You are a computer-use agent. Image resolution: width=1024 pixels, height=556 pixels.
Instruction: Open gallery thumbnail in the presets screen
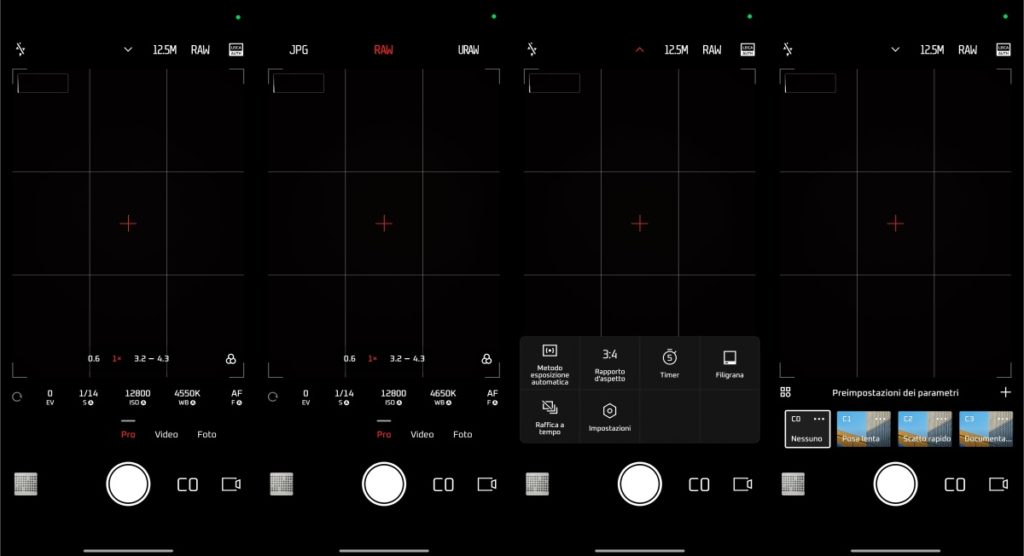coord(793,484)
